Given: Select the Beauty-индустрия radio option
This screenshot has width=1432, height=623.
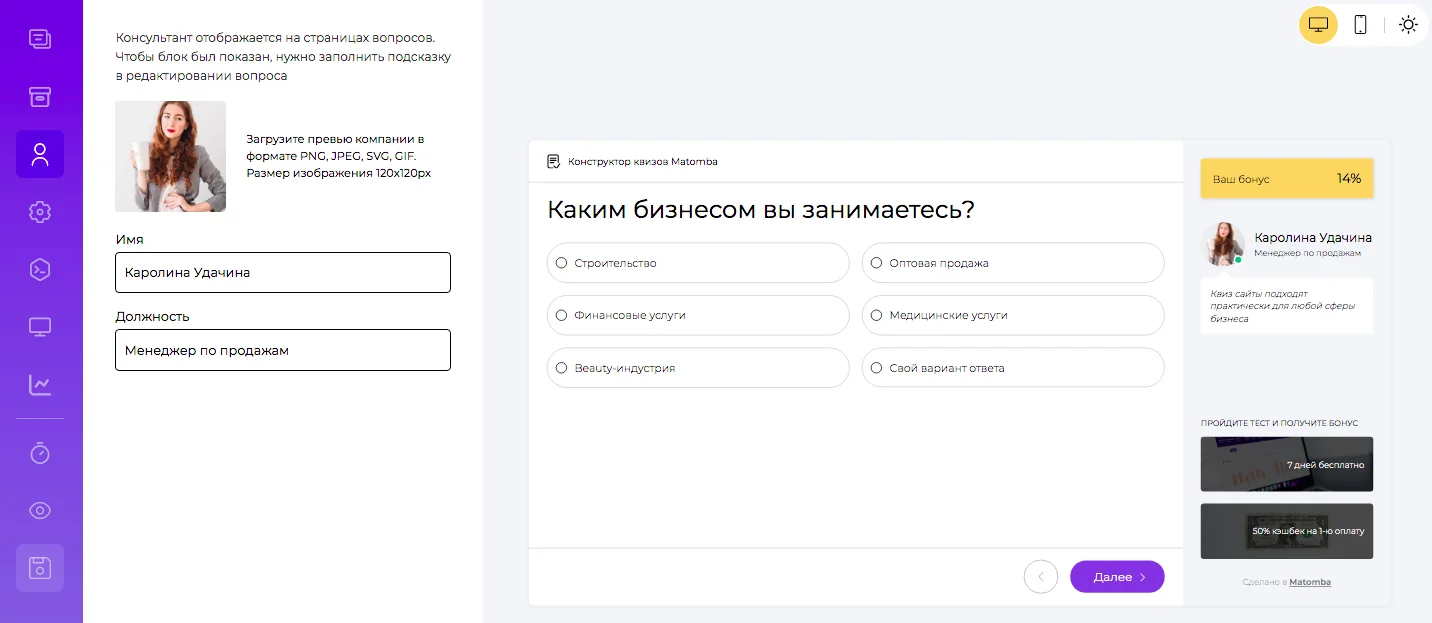Looking at the screenshot, I should point(698,368).
